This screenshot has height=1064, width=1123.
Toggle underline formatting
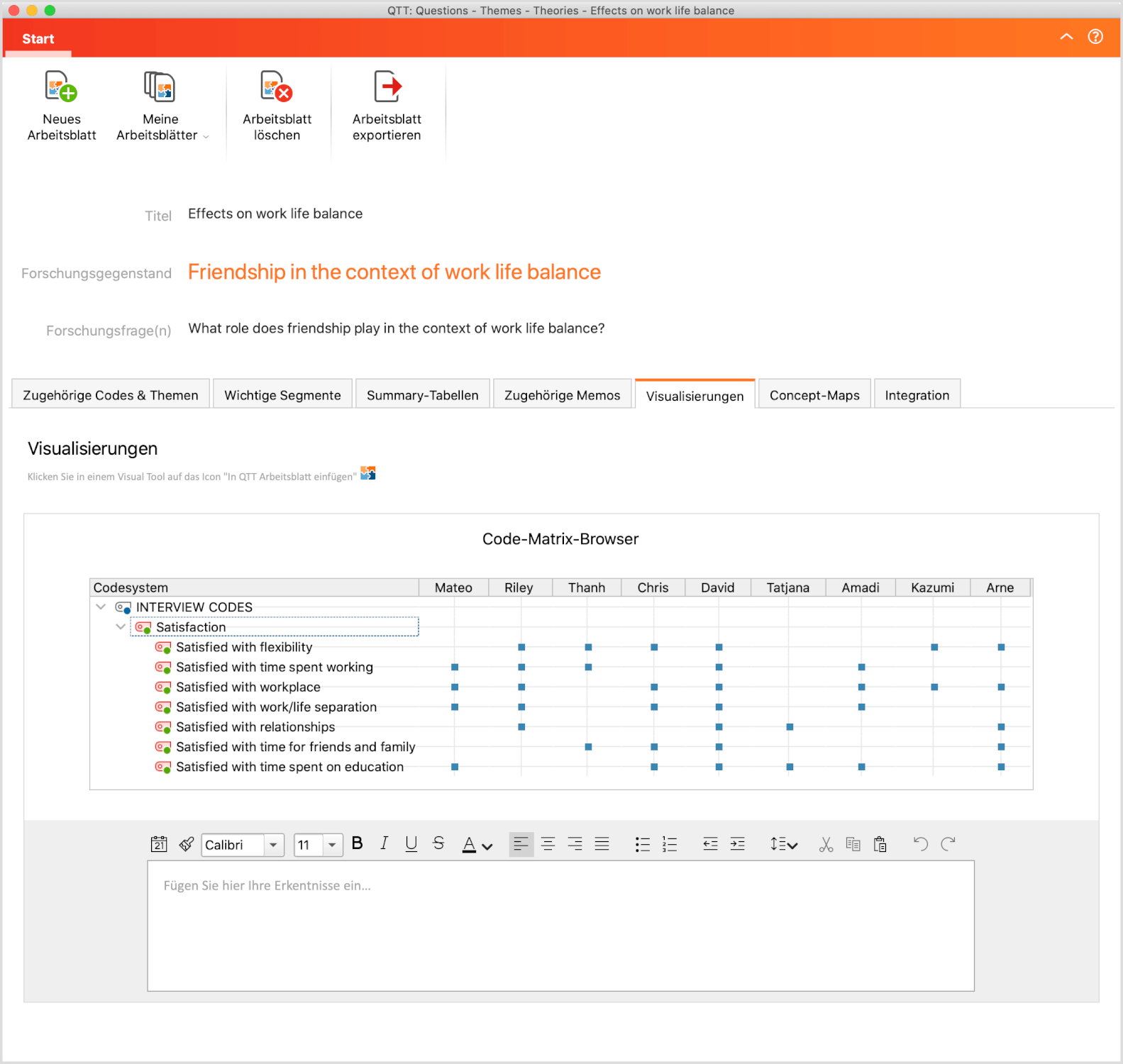(x=411, y=843)
